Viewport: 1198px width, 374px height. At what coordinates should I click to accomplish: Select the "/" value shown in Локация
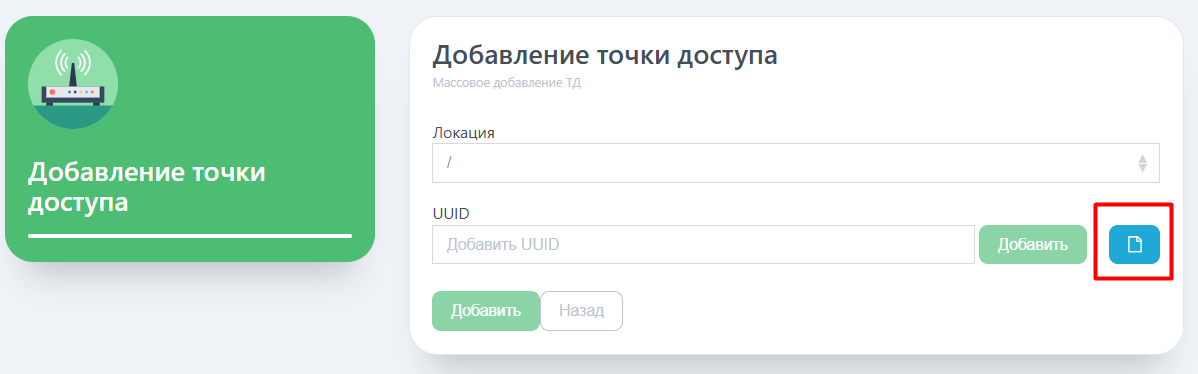[x=449, y=163]
